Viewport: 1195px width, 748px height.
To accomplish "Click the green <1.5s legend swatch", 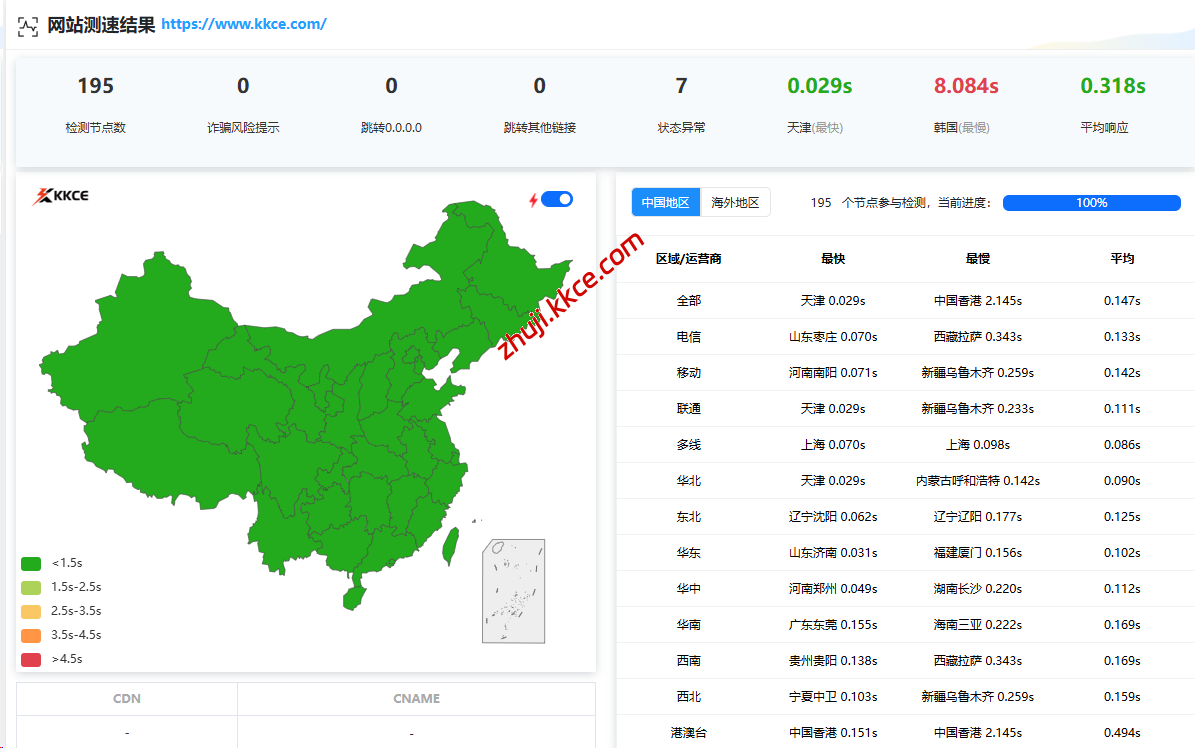I will click(30, 563).
